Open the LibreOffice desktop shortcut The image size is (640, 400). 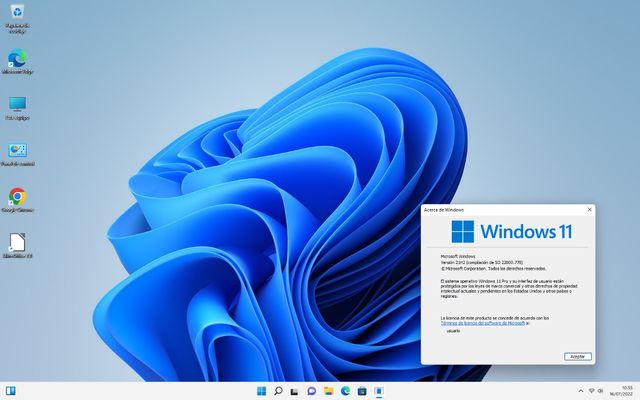(17, 243)
